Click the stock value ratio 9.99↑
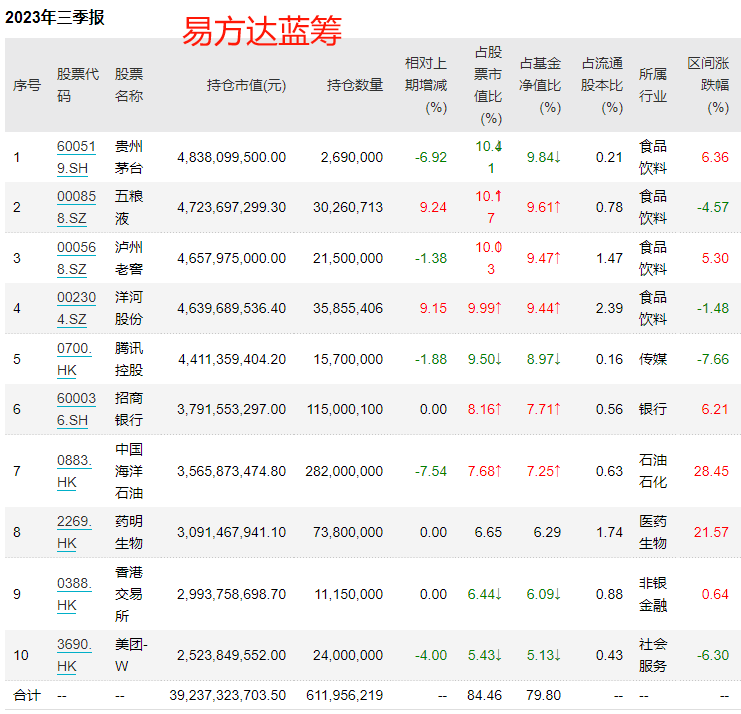The height and width of the screenshot is (714, 741). click(485, 309)
